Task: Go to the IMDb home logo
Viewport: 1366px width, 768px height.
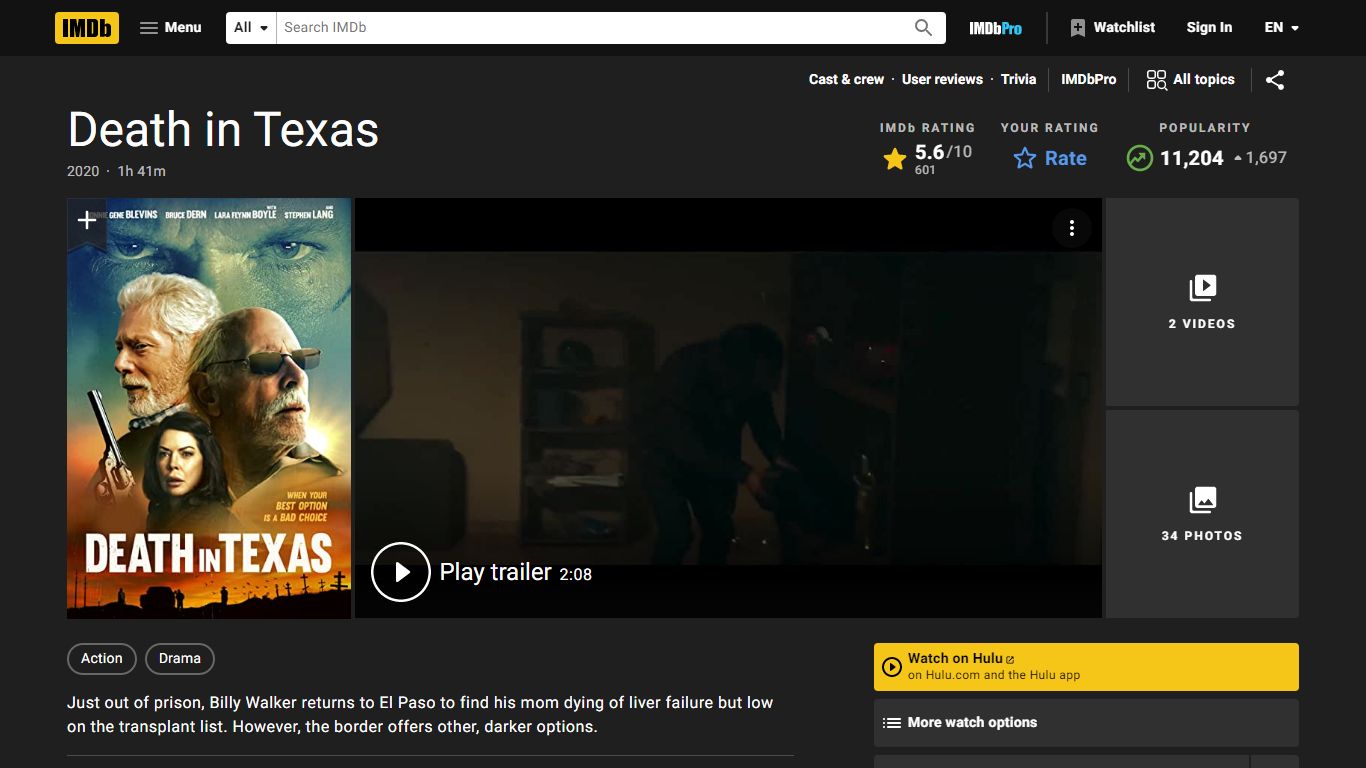Action: 87,28
